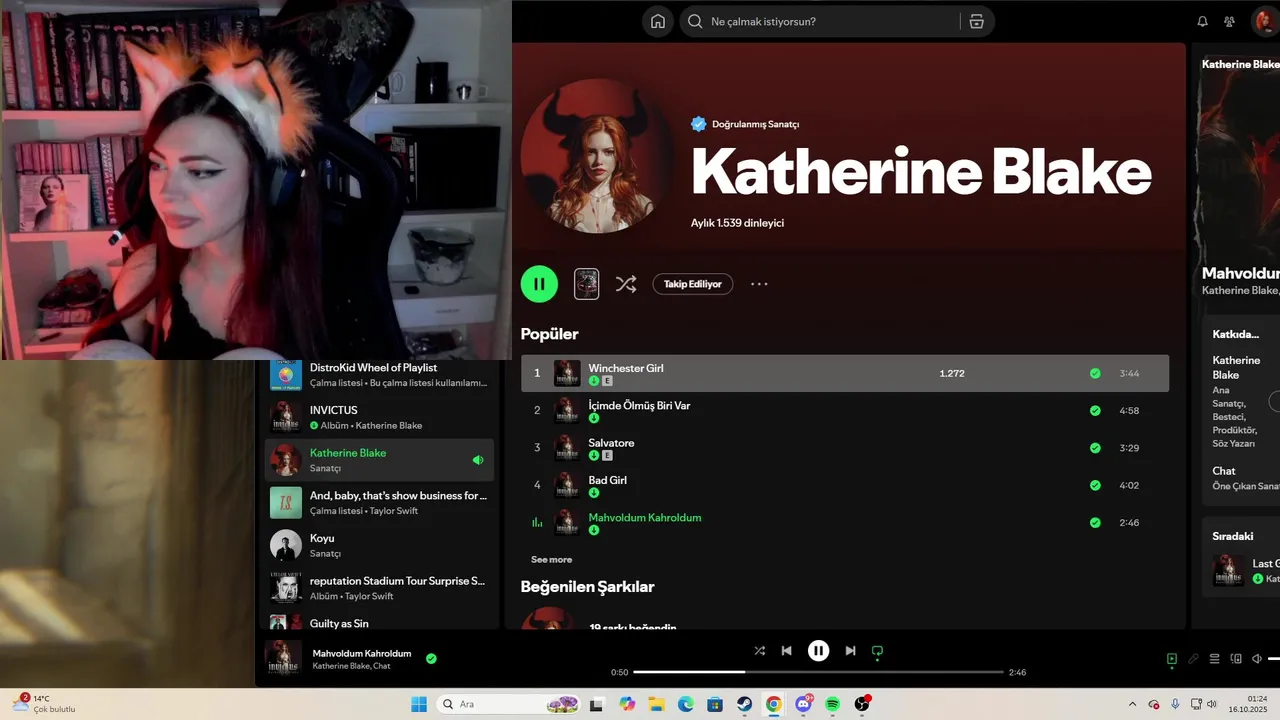The width and height of the screenshot is (1280, 720).
Task: Open Katherine Blake credit in Katkıda panel
Action: click(1236, 367)
